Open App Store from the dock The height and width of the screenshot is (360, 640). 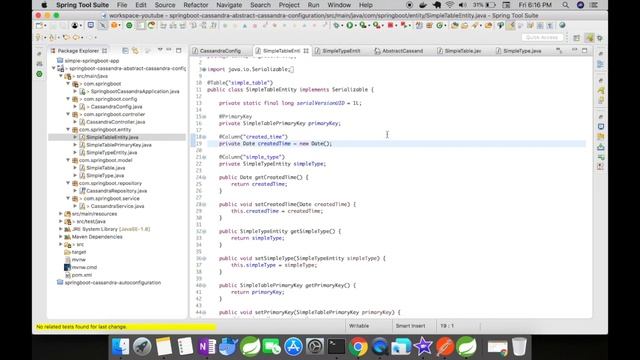293,347
